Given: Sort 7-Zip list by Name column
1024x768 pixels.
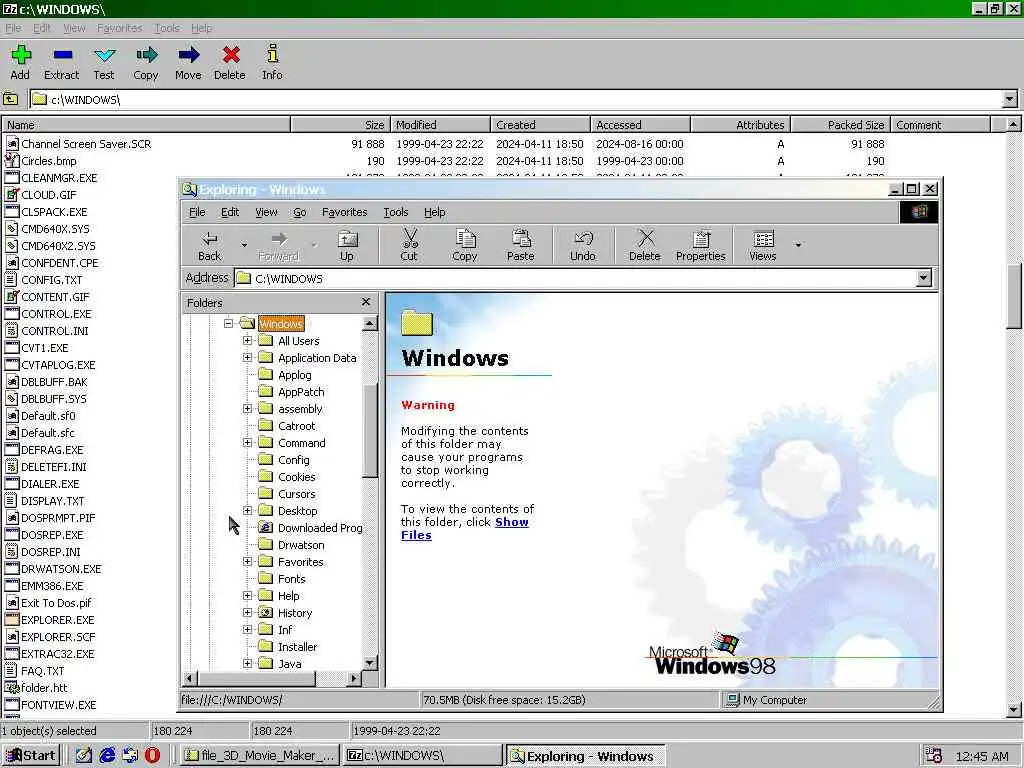Looking at the screenshot, I should (146, 125).
